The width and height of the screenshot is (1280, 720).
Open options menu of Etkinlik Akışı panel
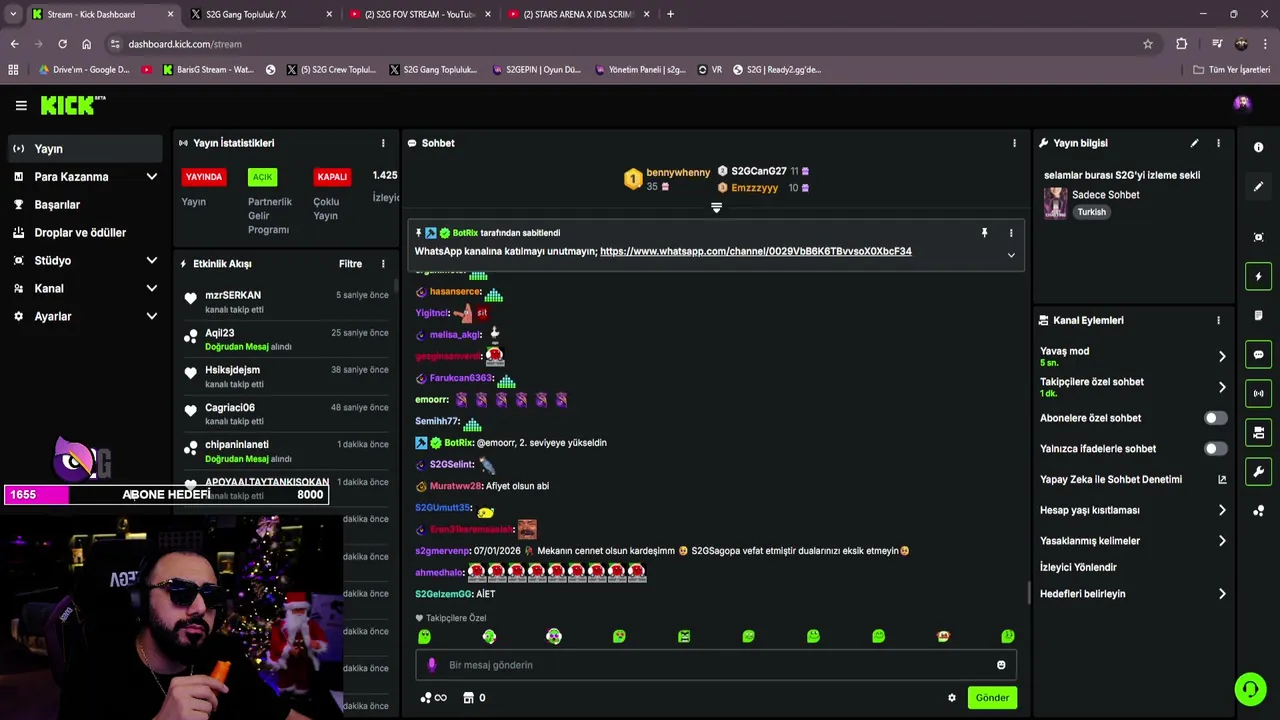[383, 264]
